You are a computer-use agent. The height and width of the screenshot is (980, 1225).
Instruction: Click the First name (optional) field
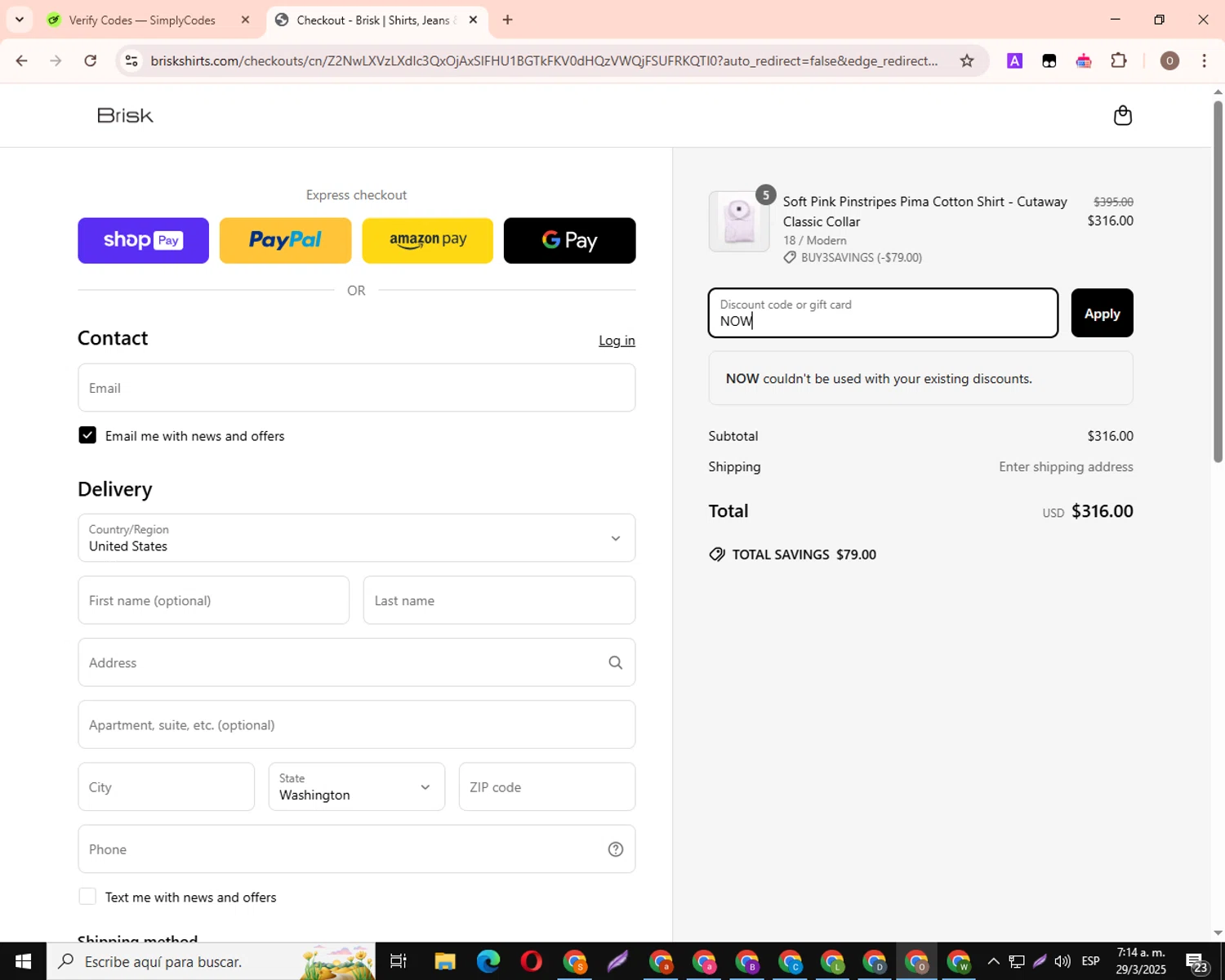pyautogui.click(x=214, y=600)
